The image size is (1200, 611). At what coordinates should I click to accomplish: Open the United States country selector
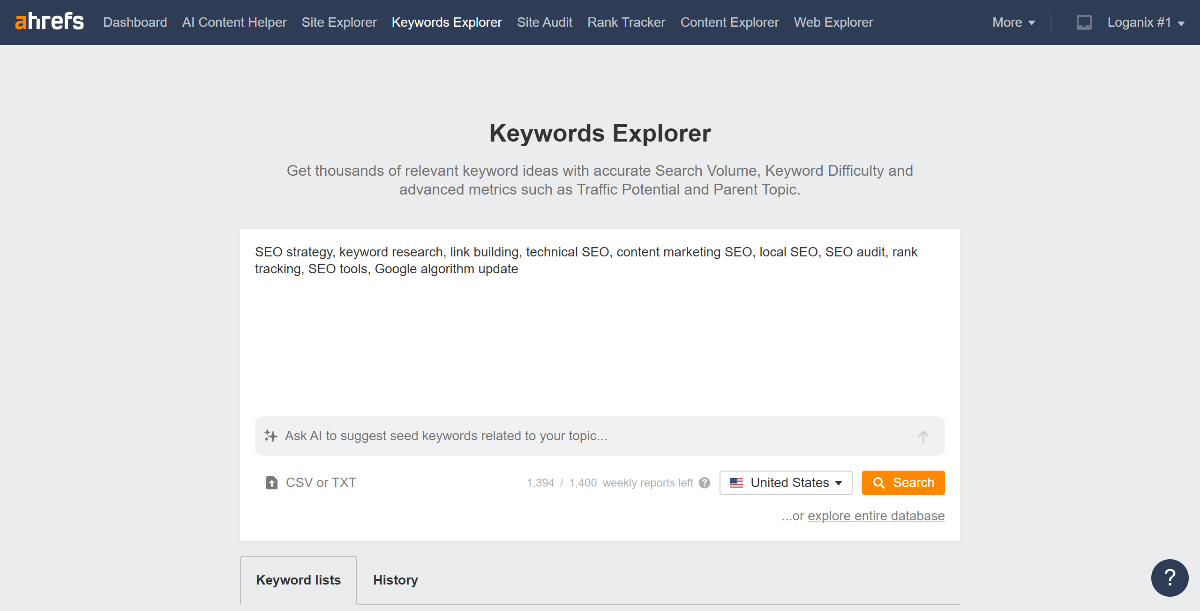pos(786,483)
